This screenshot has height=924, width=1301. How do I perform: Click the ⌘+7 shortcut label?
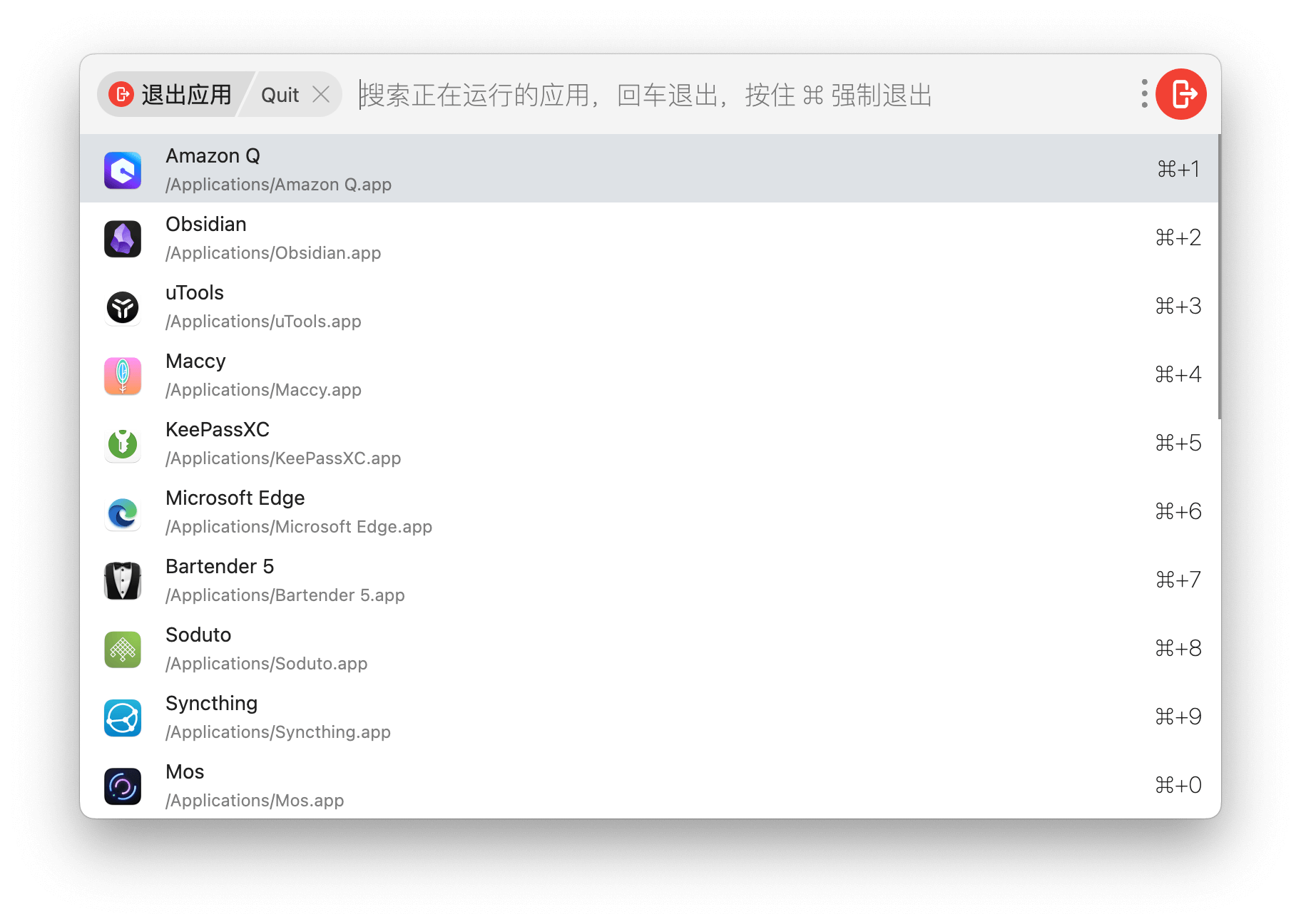[1178, 580]
